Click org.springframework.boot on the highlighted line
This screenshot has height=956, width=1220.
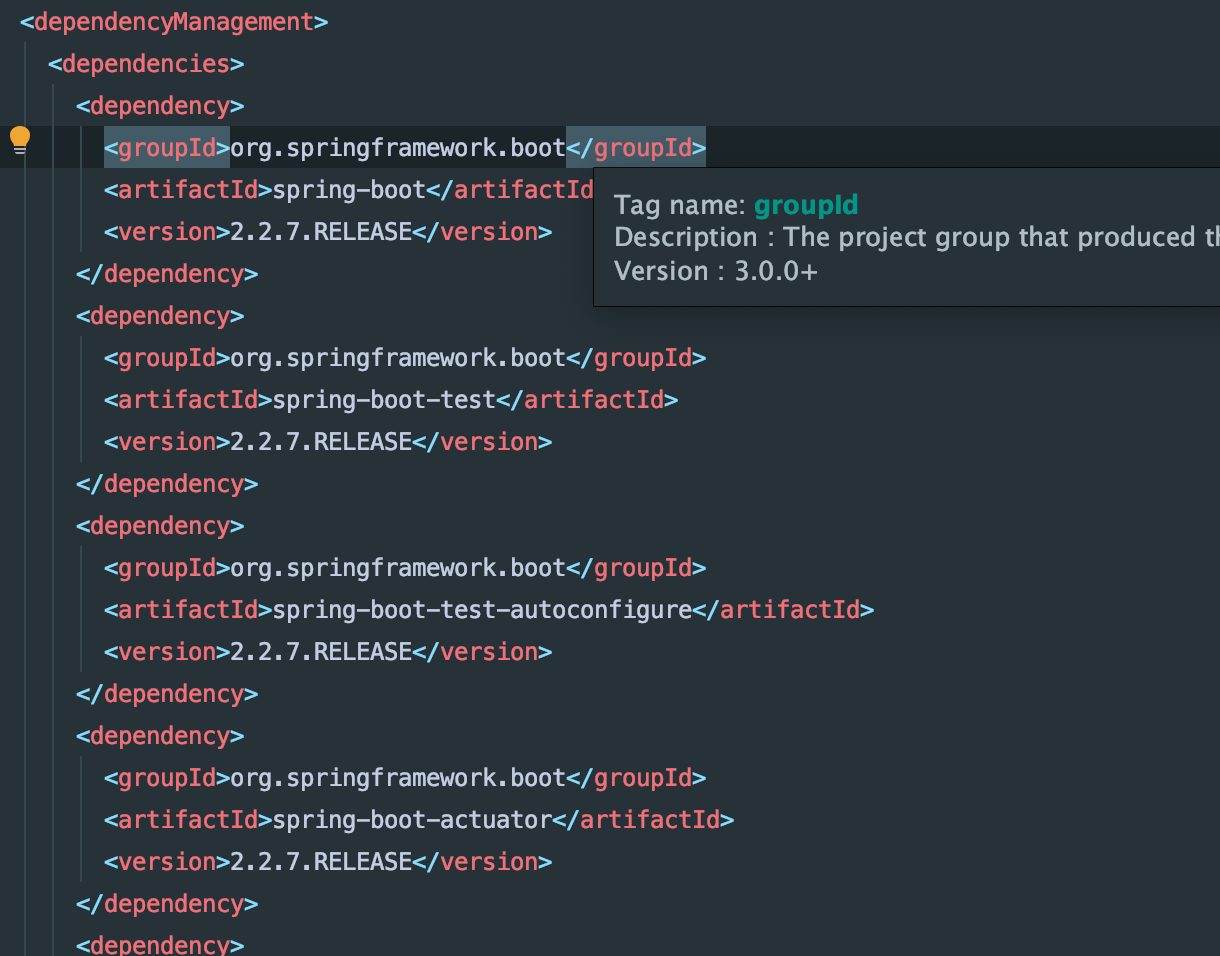click(x=398, y=148)
